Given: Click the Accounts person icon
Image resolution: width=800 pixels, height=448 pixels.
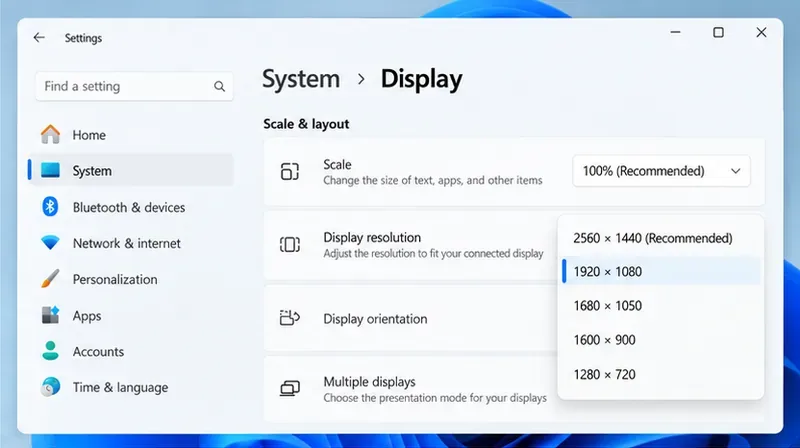Looking at the screenshot, I should click(50, 351).
